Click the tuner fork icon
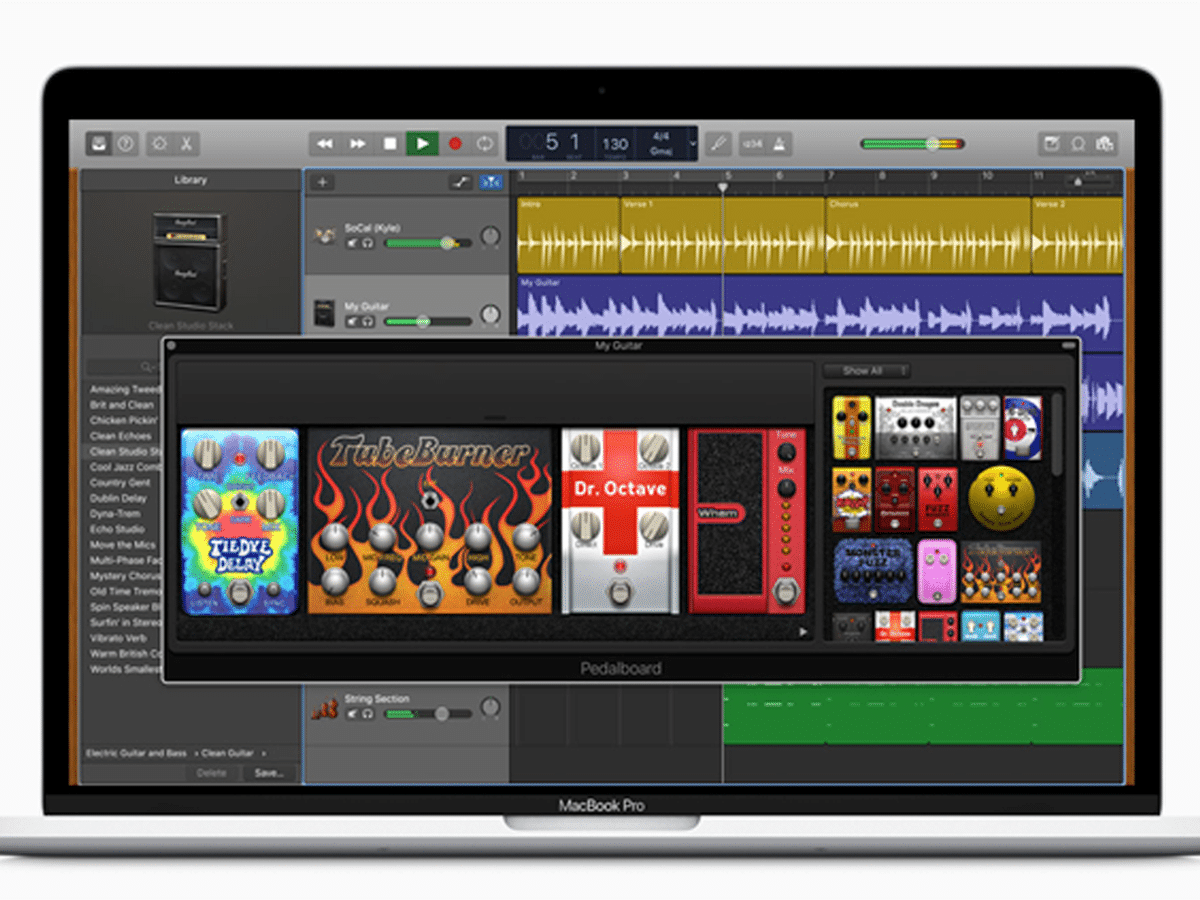 (717, 144)
